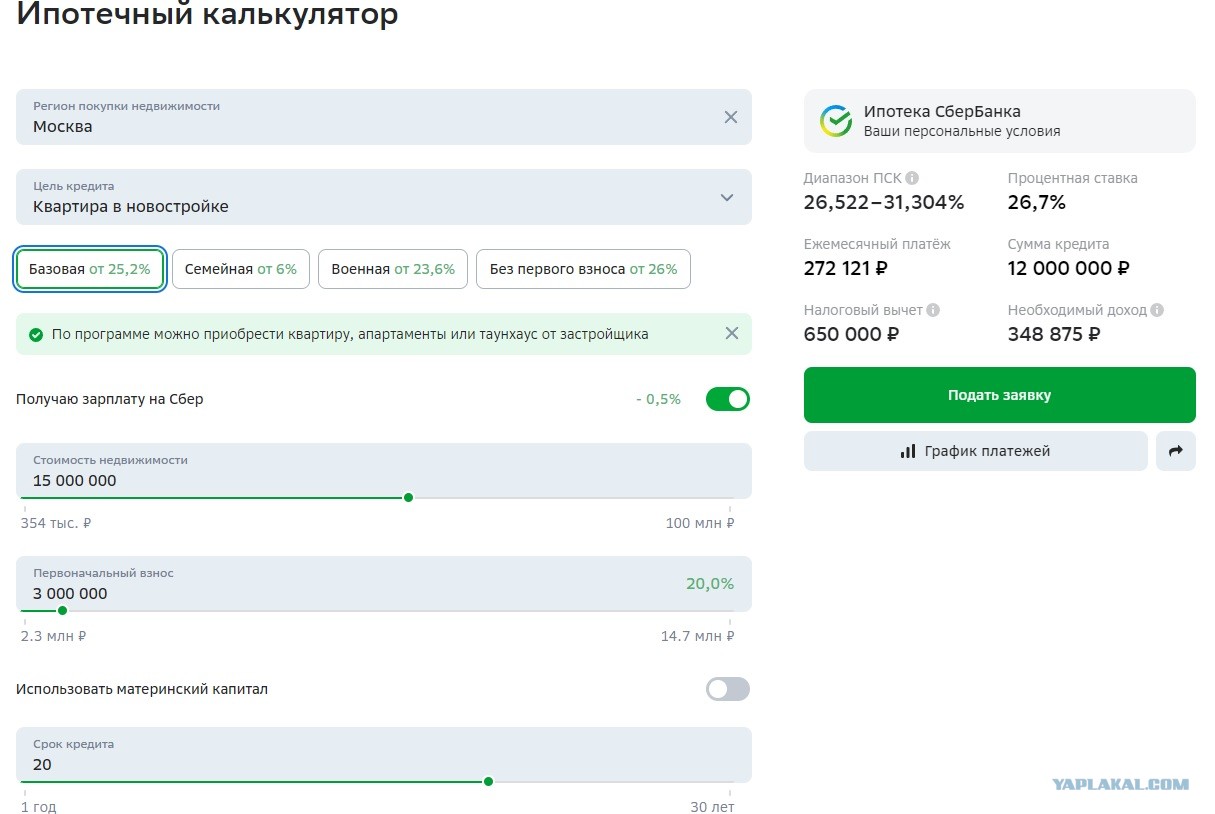Clear the Москва region field with X icon

[730, 117]
